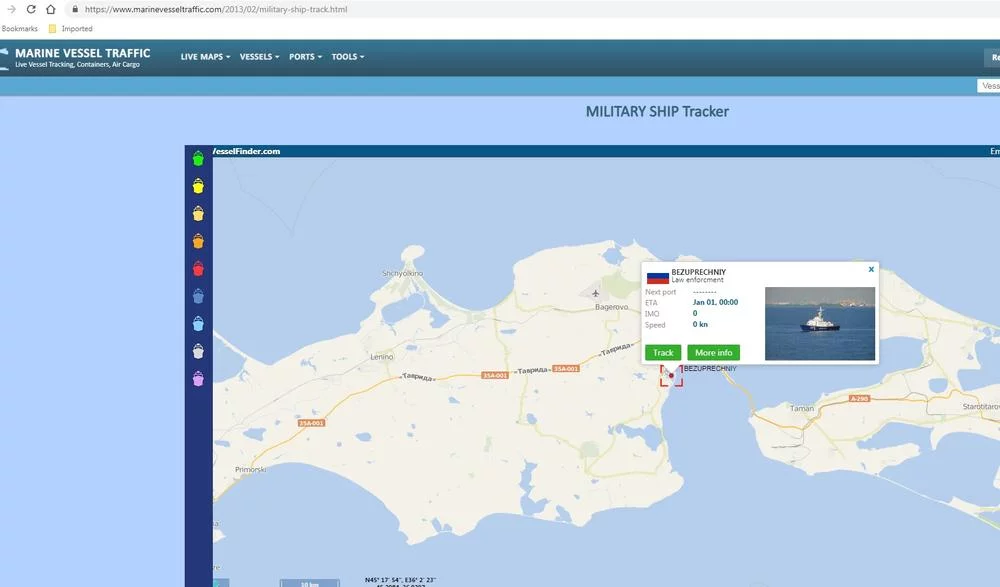This screenshot has height=587, width=1000.
Task: Click the Primorski town label on map
Action: (251, 470)
